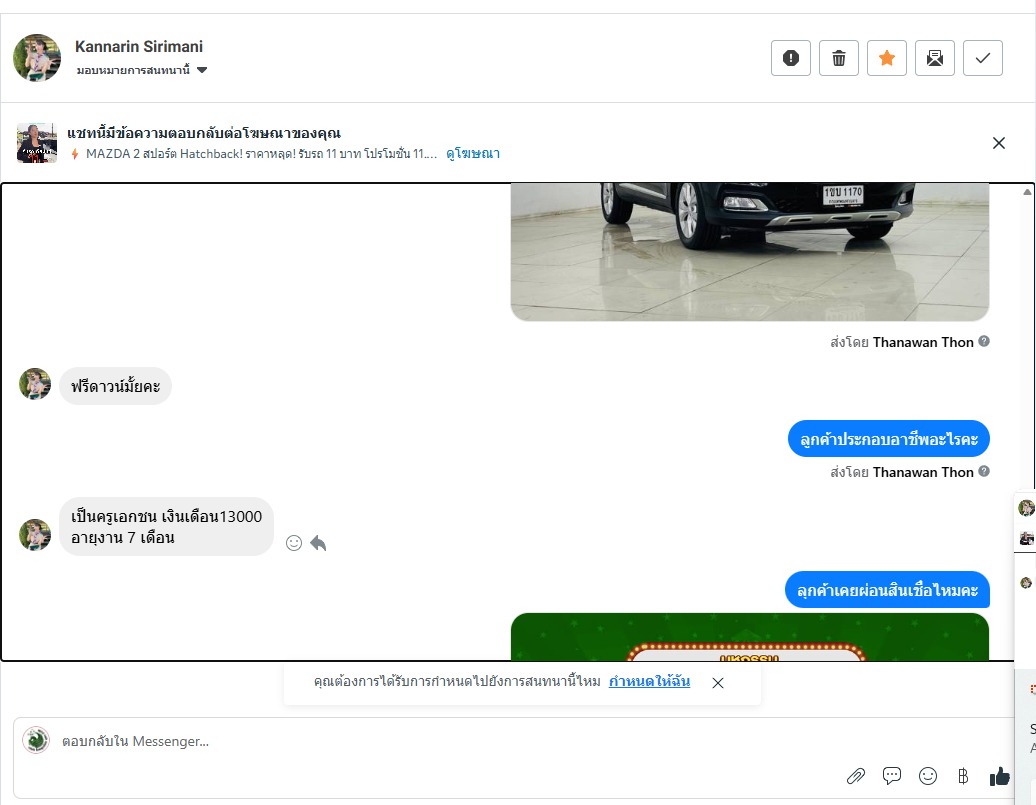This screenshot has height=805, width=1036.
Task: Click the page avatar in reply box
Action: click(36, 740)
